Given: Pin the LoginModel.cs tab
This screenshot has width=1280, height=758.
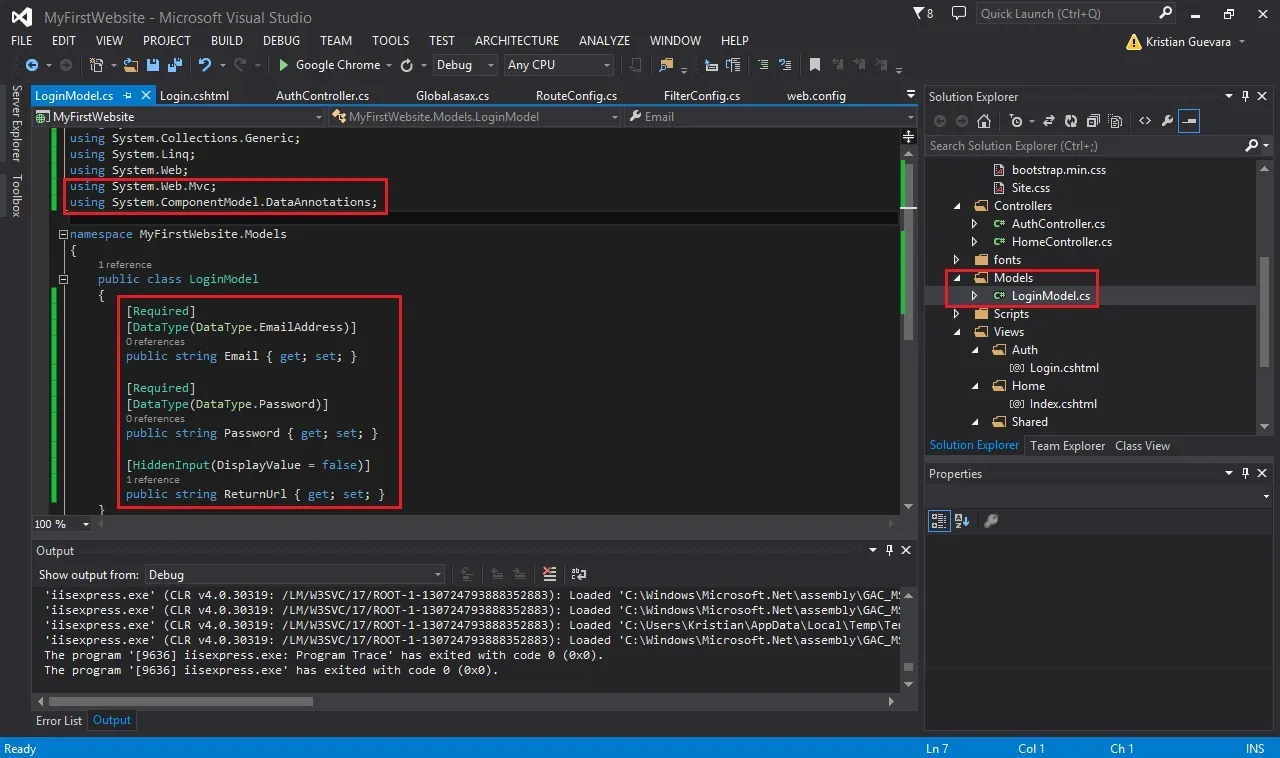Looking at the screenshot, I should [x=126, y=96].
